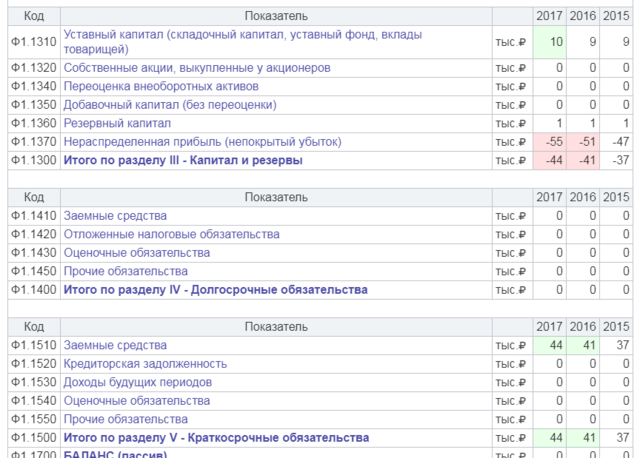The height and width of the screenshot is (458, 640).
Task: Open Отложенные налоговые обязательства link
Action: [171, 234]
